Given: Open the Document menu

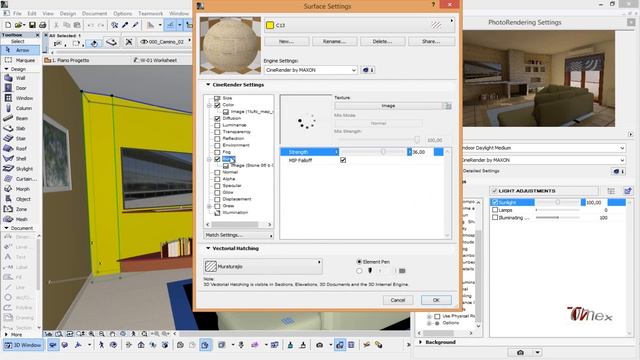Looking at the screenshot, I should point(94,13).
